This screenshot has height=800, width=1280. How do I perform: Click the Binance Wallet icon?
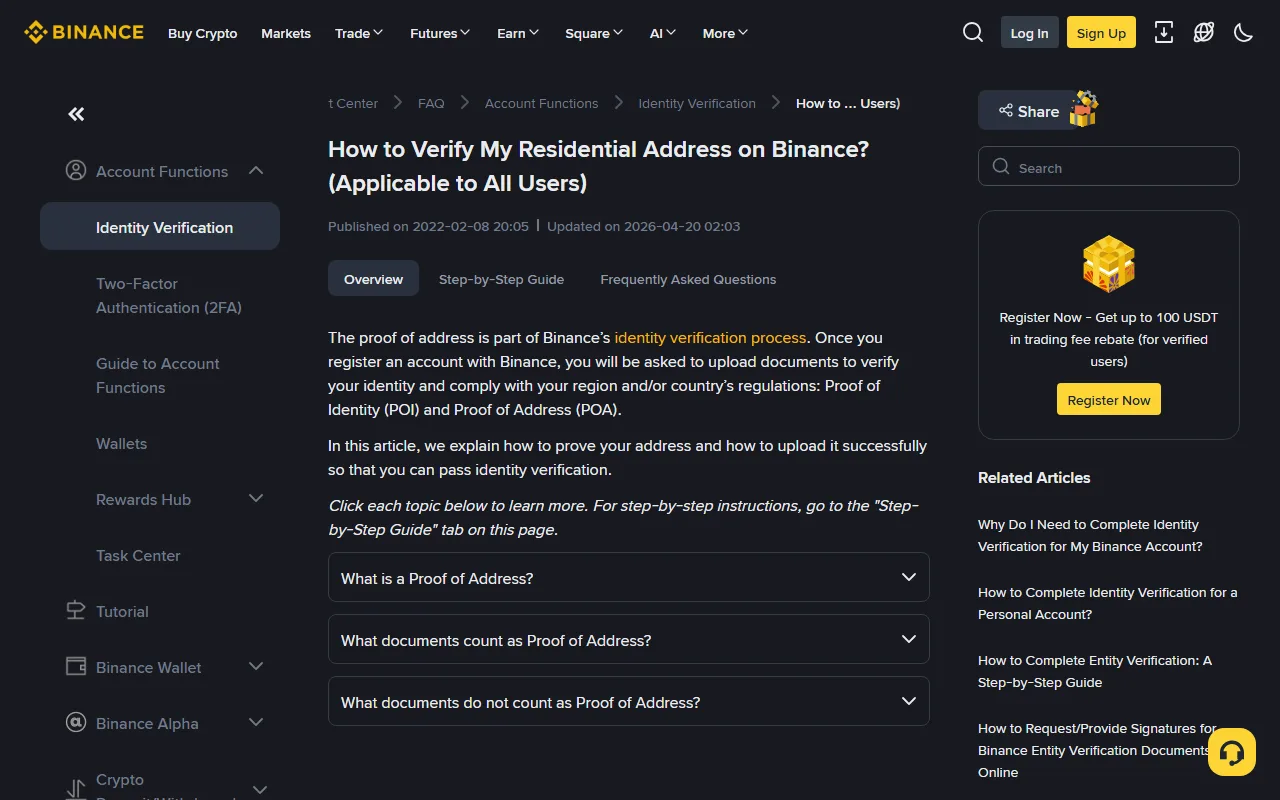tap(75, 667)
